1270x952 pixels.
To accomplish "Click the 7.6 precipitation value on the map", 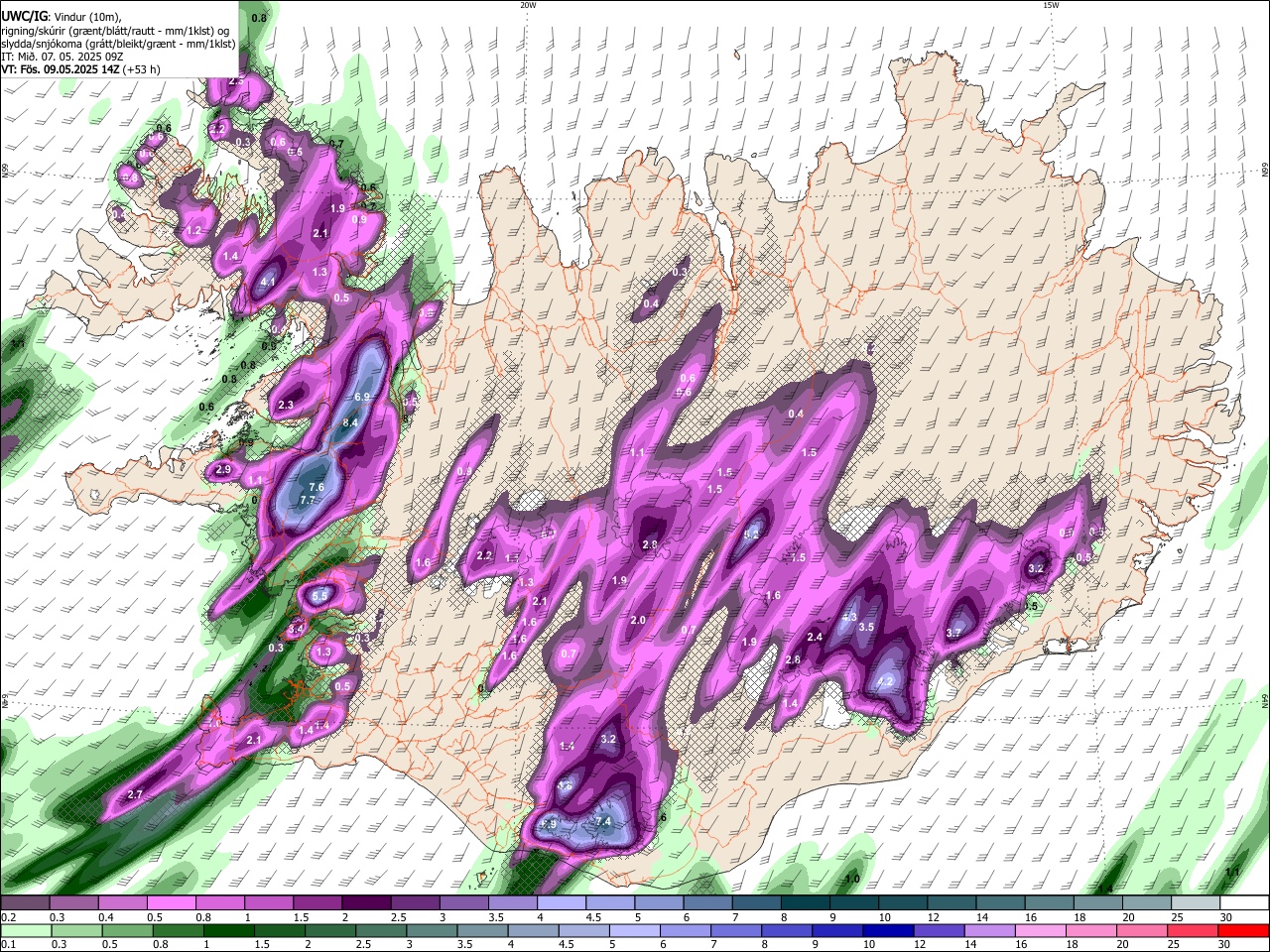I will (317, 488).
